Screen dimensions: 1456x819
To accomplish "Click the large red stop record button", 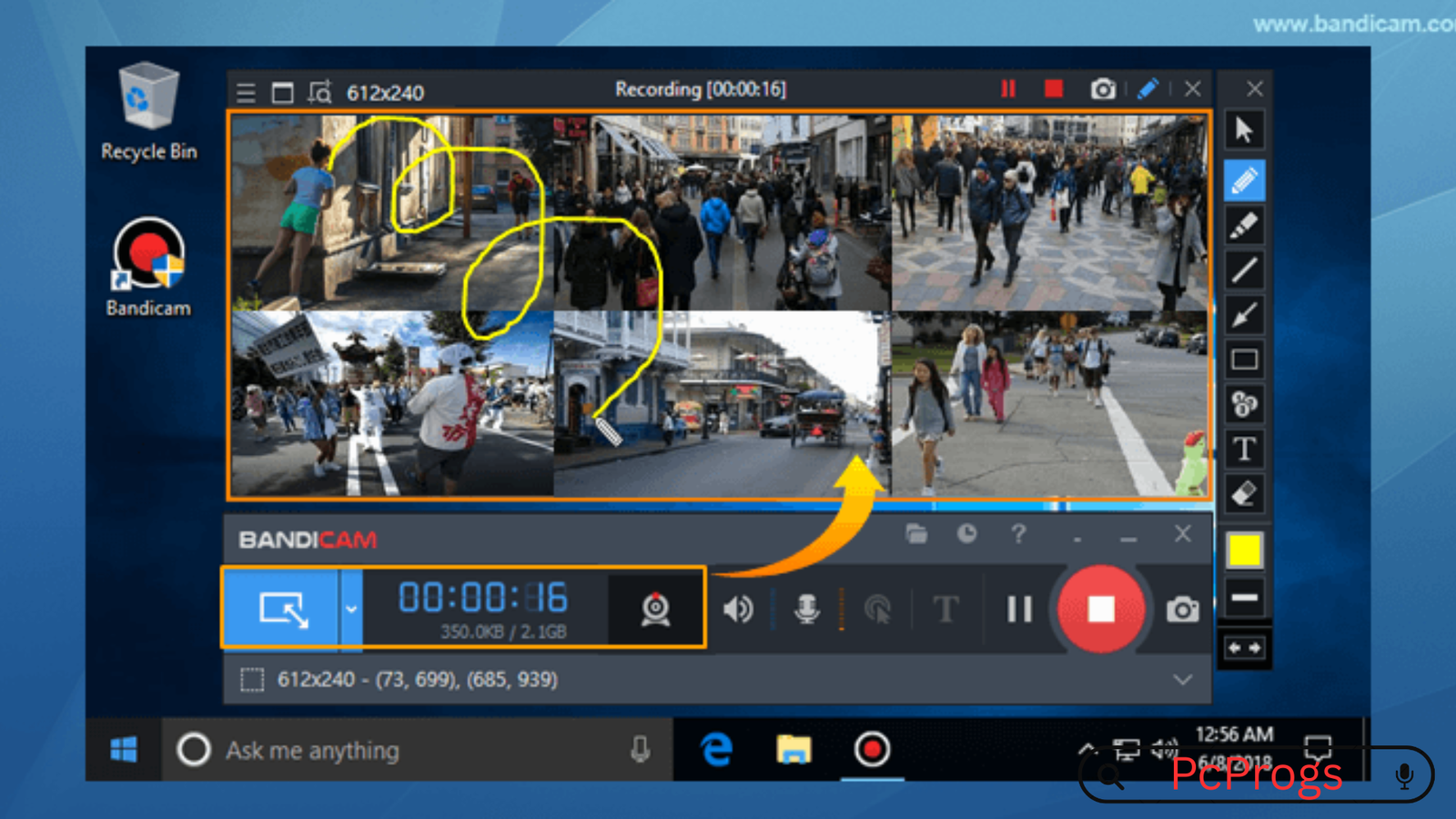I will tap(1101, 609).
